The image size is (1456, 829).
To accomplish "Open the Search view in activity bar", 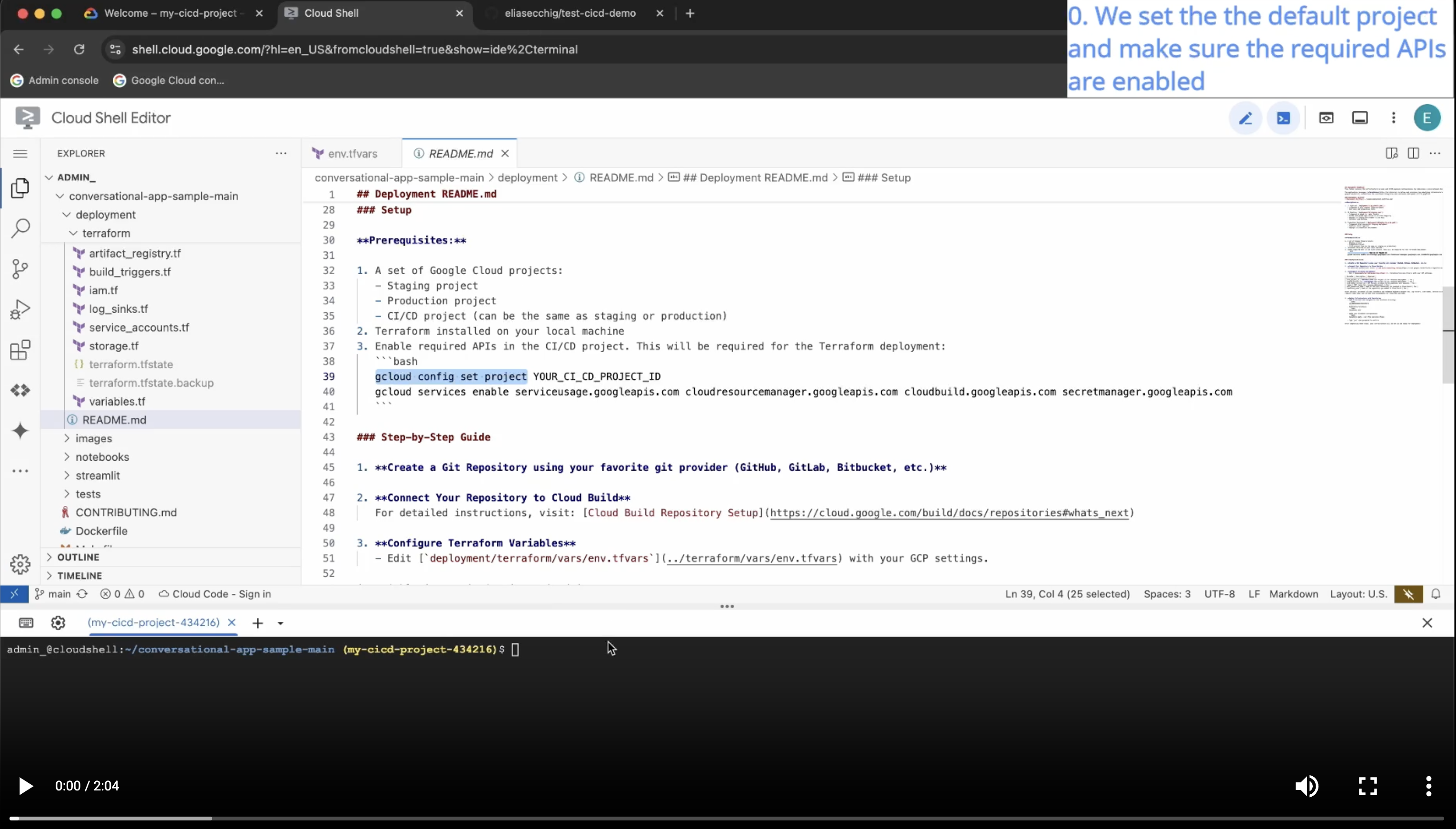I will pyautogui.click(x=20, y=228).
